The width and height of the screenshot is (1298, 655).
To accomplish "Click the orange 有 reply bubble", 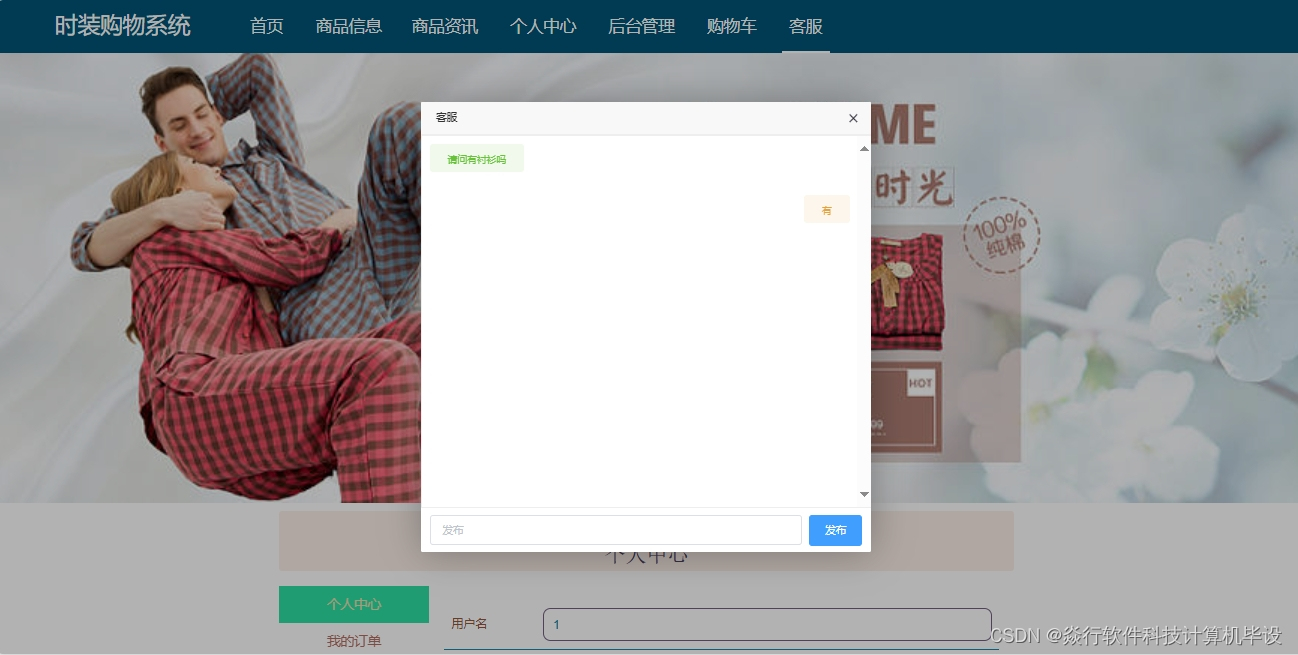I will point(826,210).
